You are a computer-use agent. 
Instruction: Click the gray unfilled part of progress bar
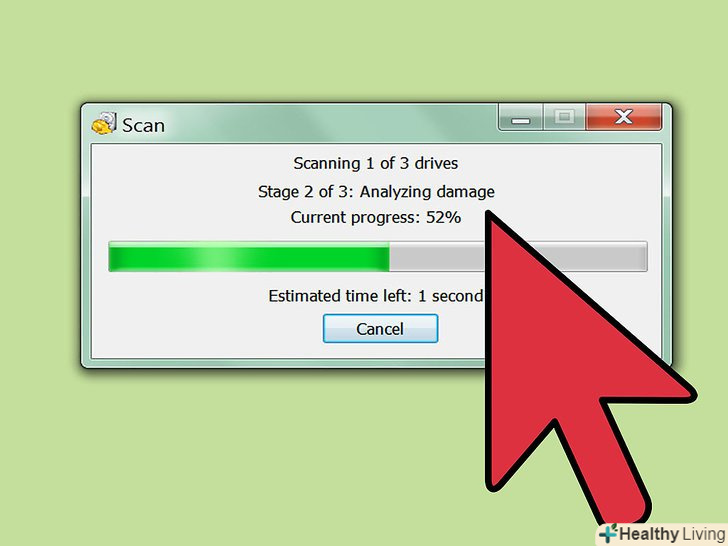[436, 257]
